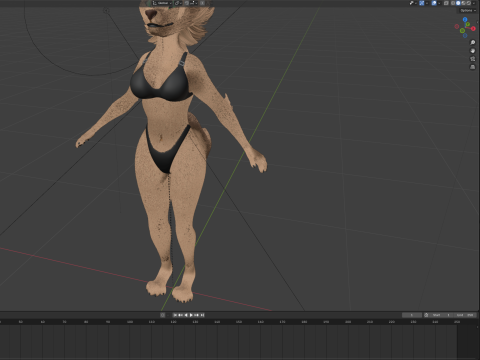Jump to next keyframe
The width and height of the screenshot is (480, 360).
(x=196, y=315)
